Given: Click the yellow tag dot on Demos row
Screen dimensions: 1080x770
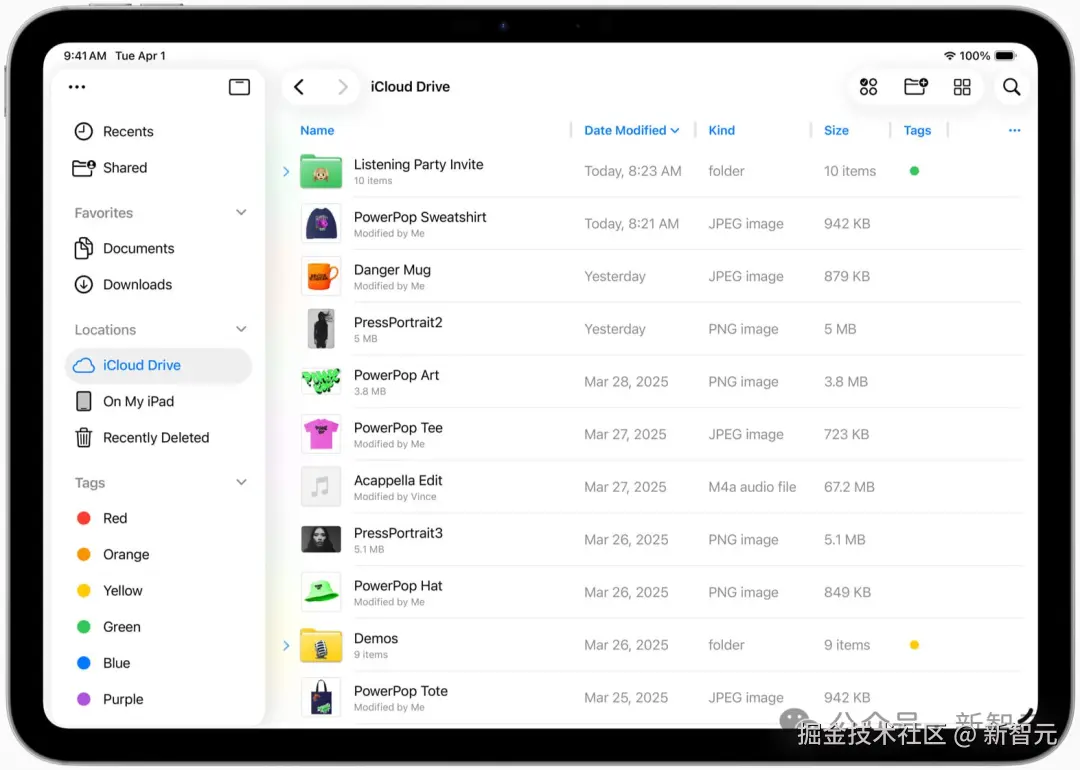Looking at the screenshot, I should (x=914, y=645).
